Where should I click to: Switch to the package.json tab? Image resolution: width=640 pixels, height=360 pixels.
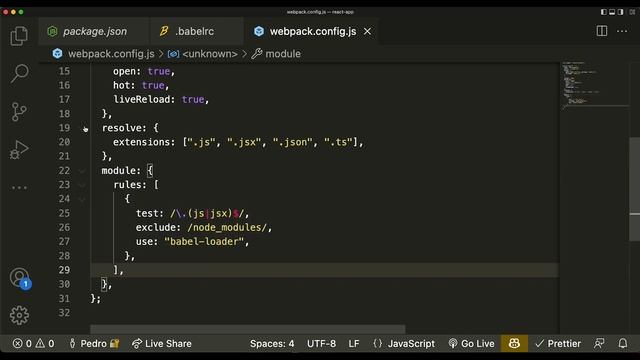click(94, 31)
